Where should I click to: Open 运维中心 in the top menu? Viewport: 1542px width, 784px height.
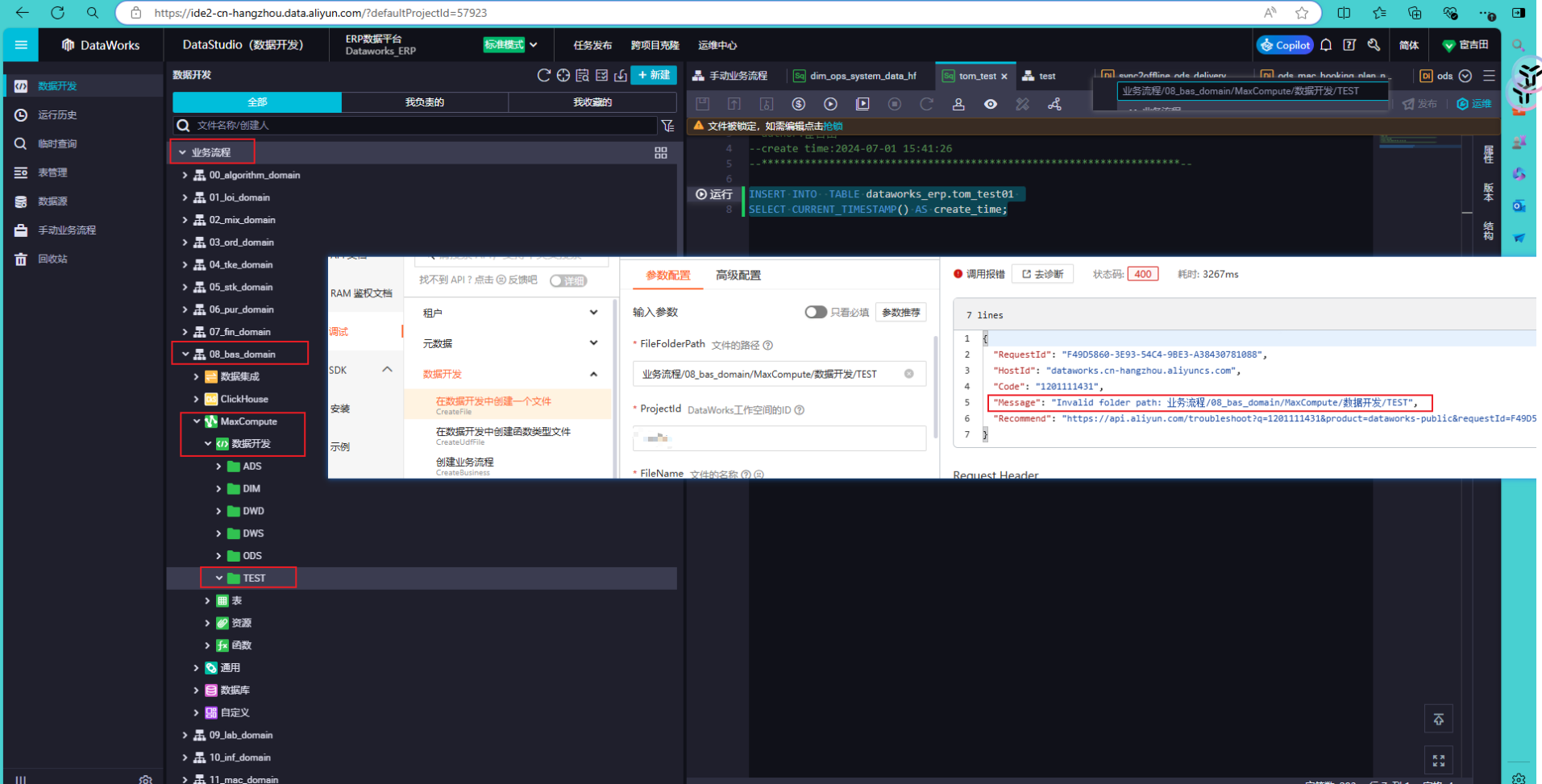[x=717, y=45]
